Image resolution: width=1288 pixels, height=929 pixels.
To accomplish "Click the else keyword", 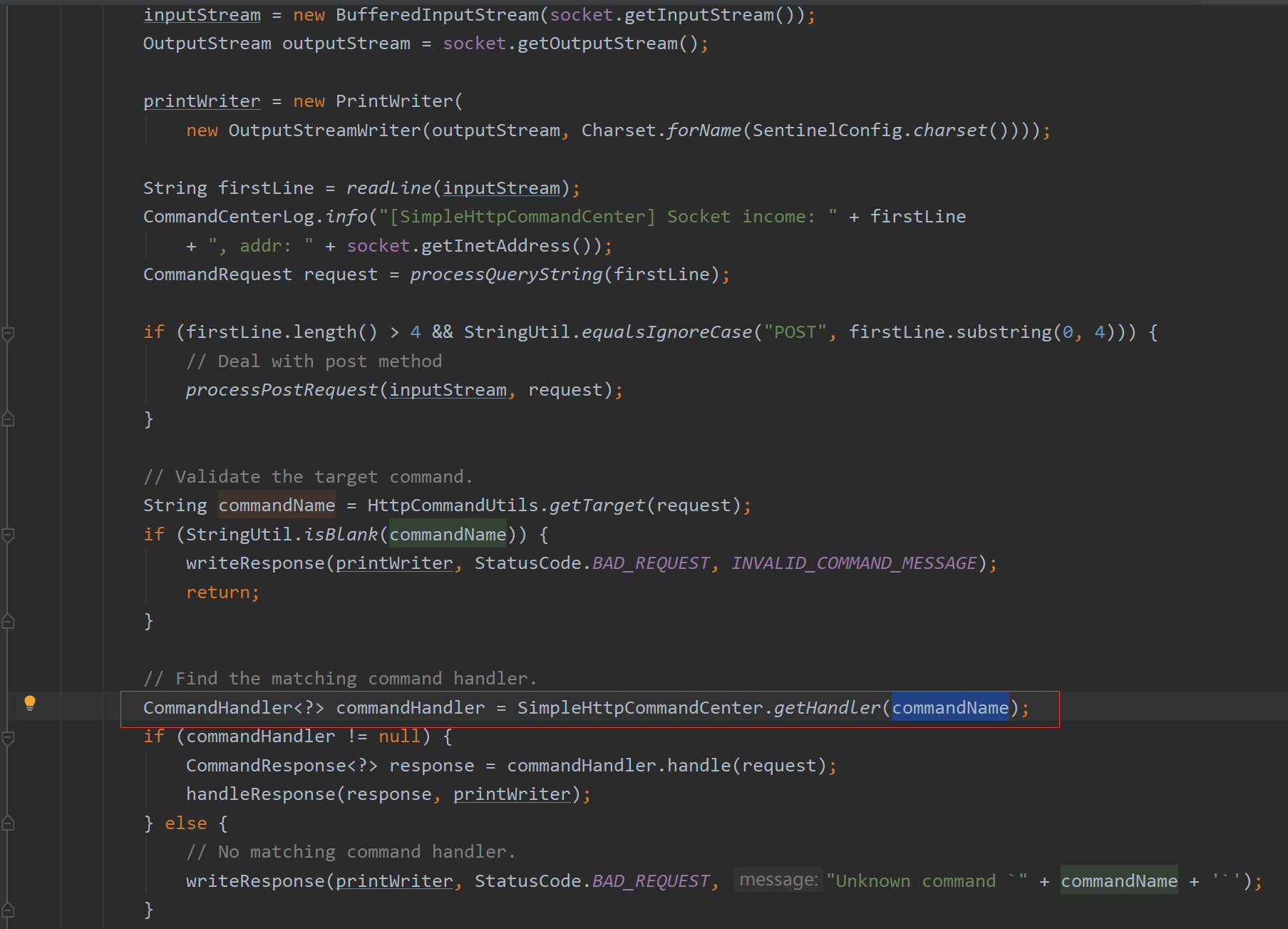I will tap(186, 823).
